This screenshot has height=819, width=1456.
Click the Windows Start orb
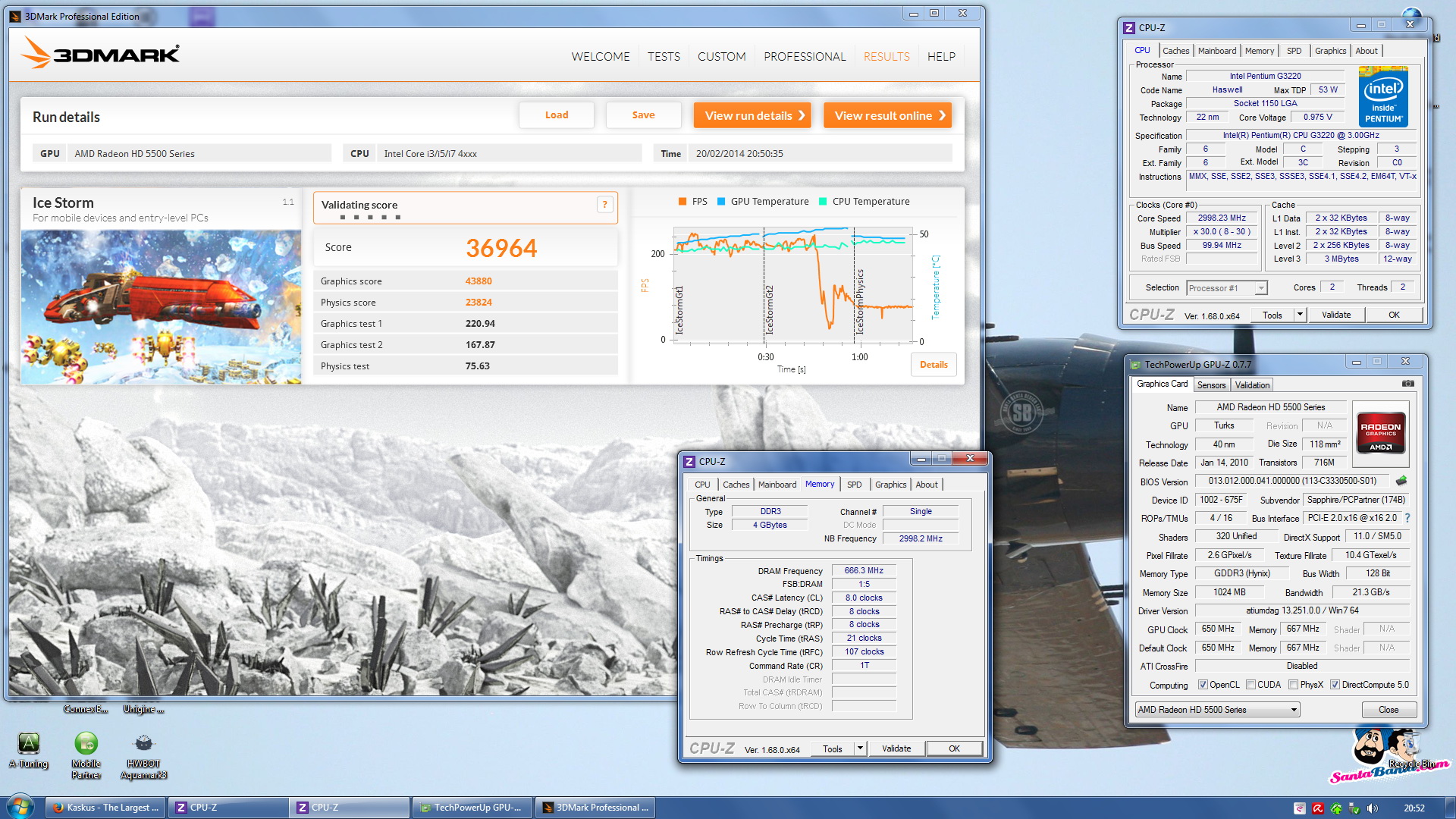pos(20,807)
